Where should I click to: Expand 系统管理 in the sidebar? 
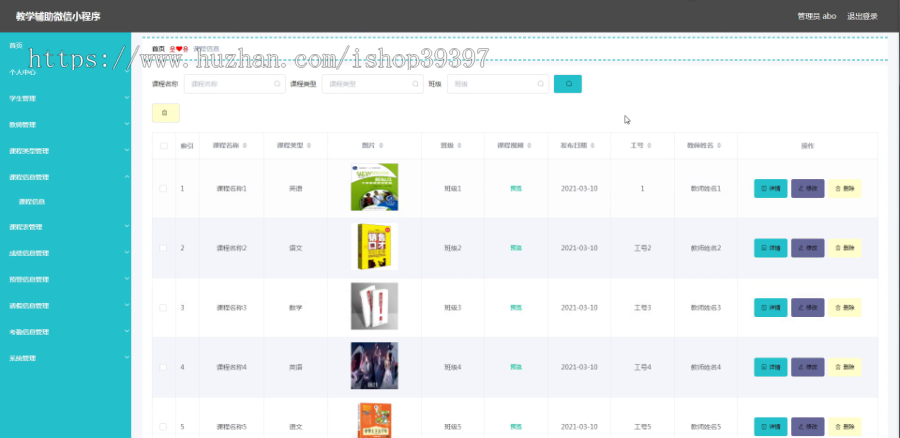coord(65,358)
